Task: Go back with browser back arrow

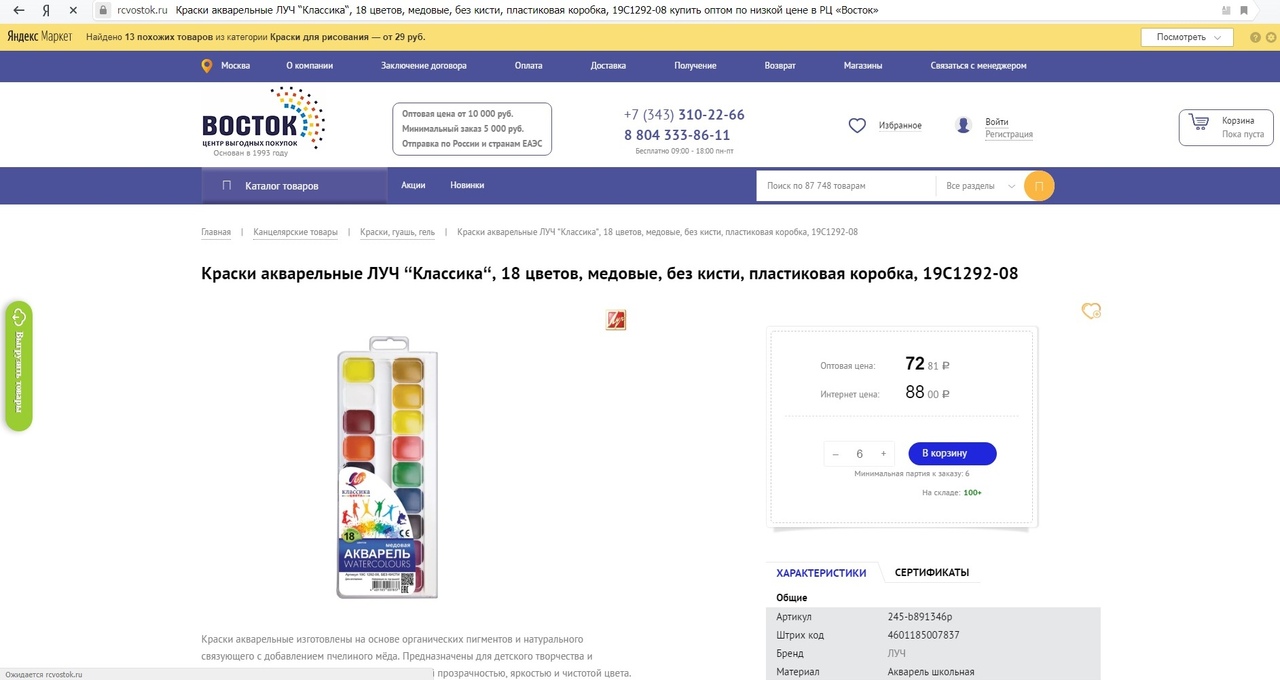Action: 18,10
